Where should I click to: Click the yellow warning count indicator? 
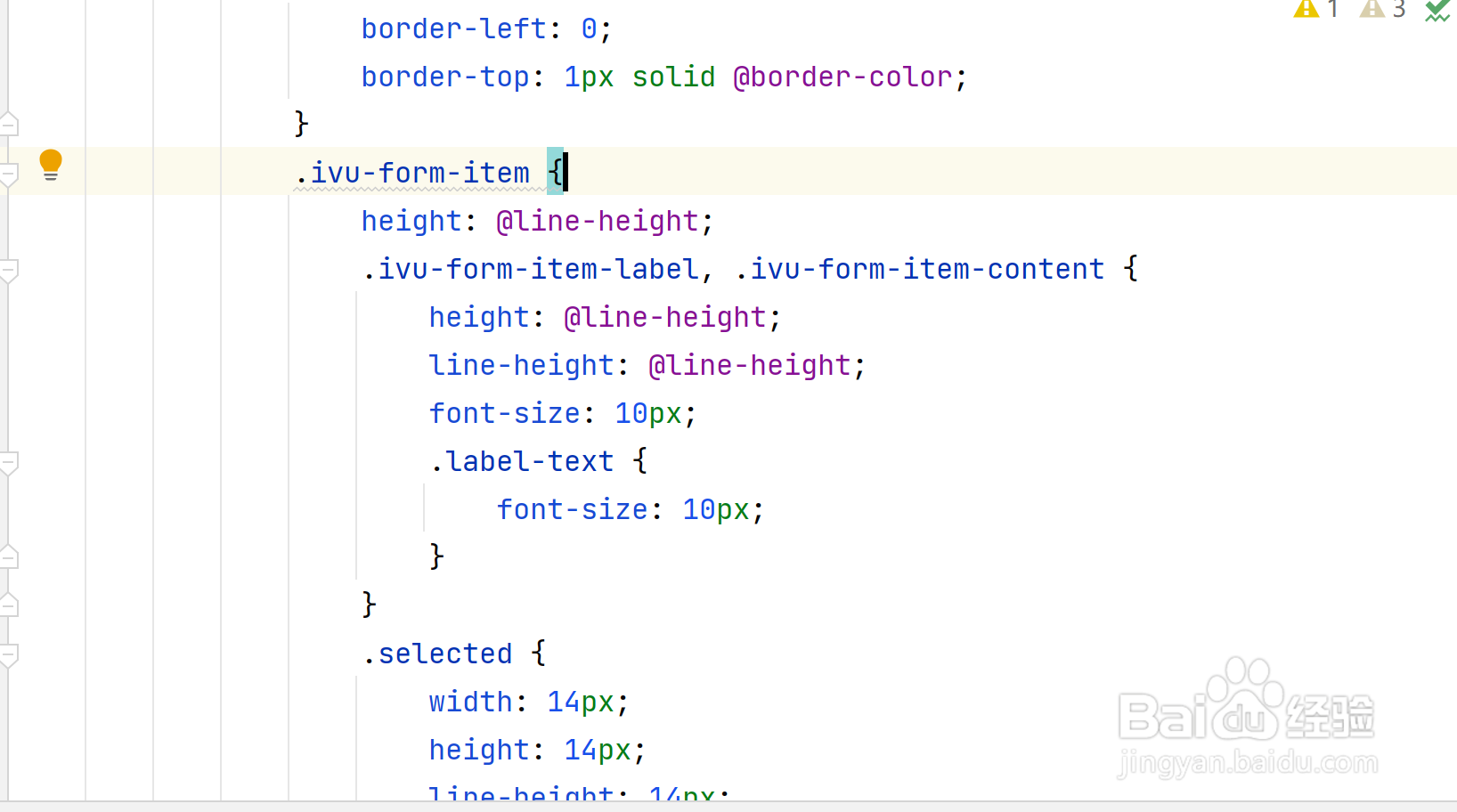point(1317,10)
